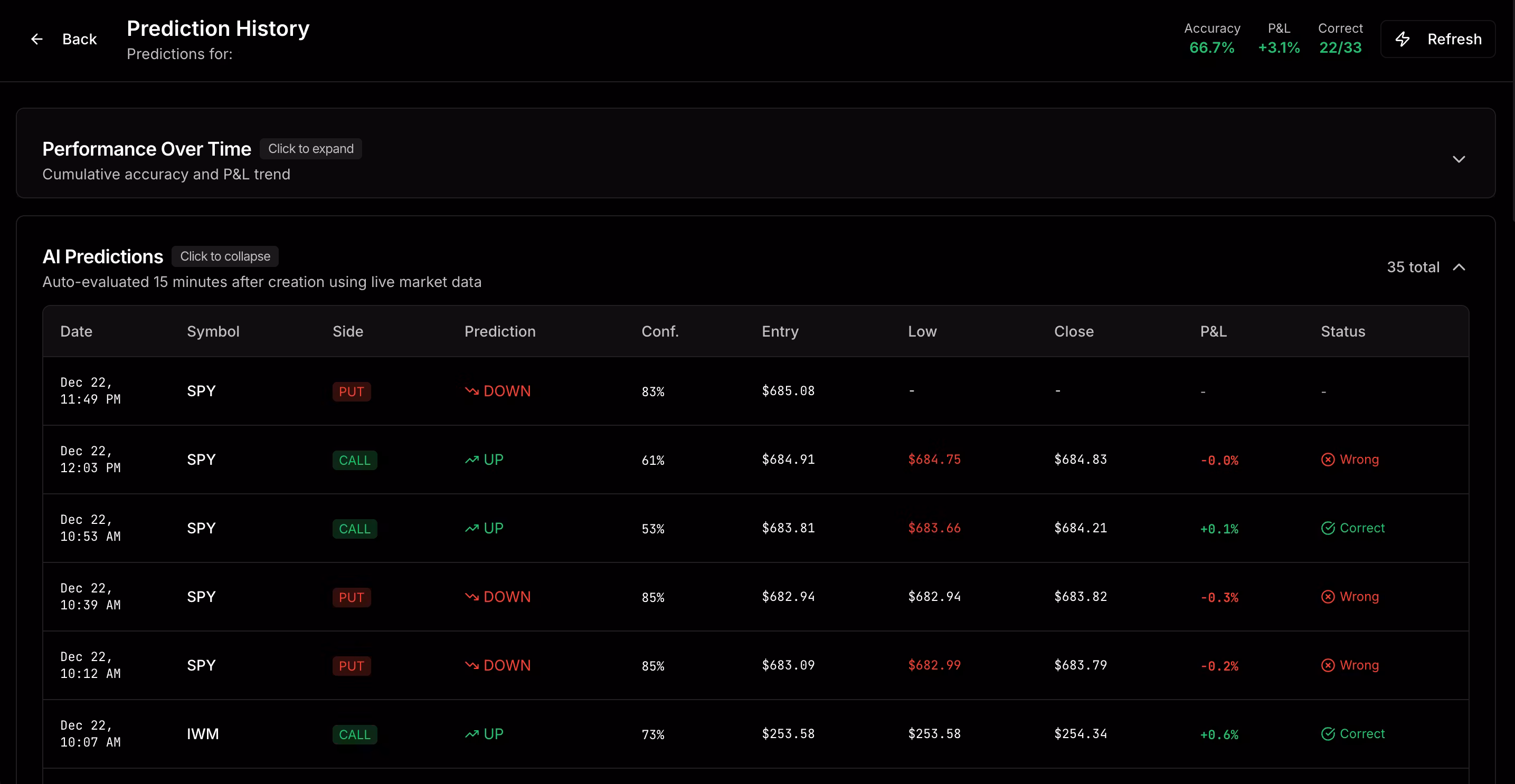Viewport: 1515px width, 784px height.
Task: Click the down-trend arrow in 11:49 PM row
Action: point(472,391)
